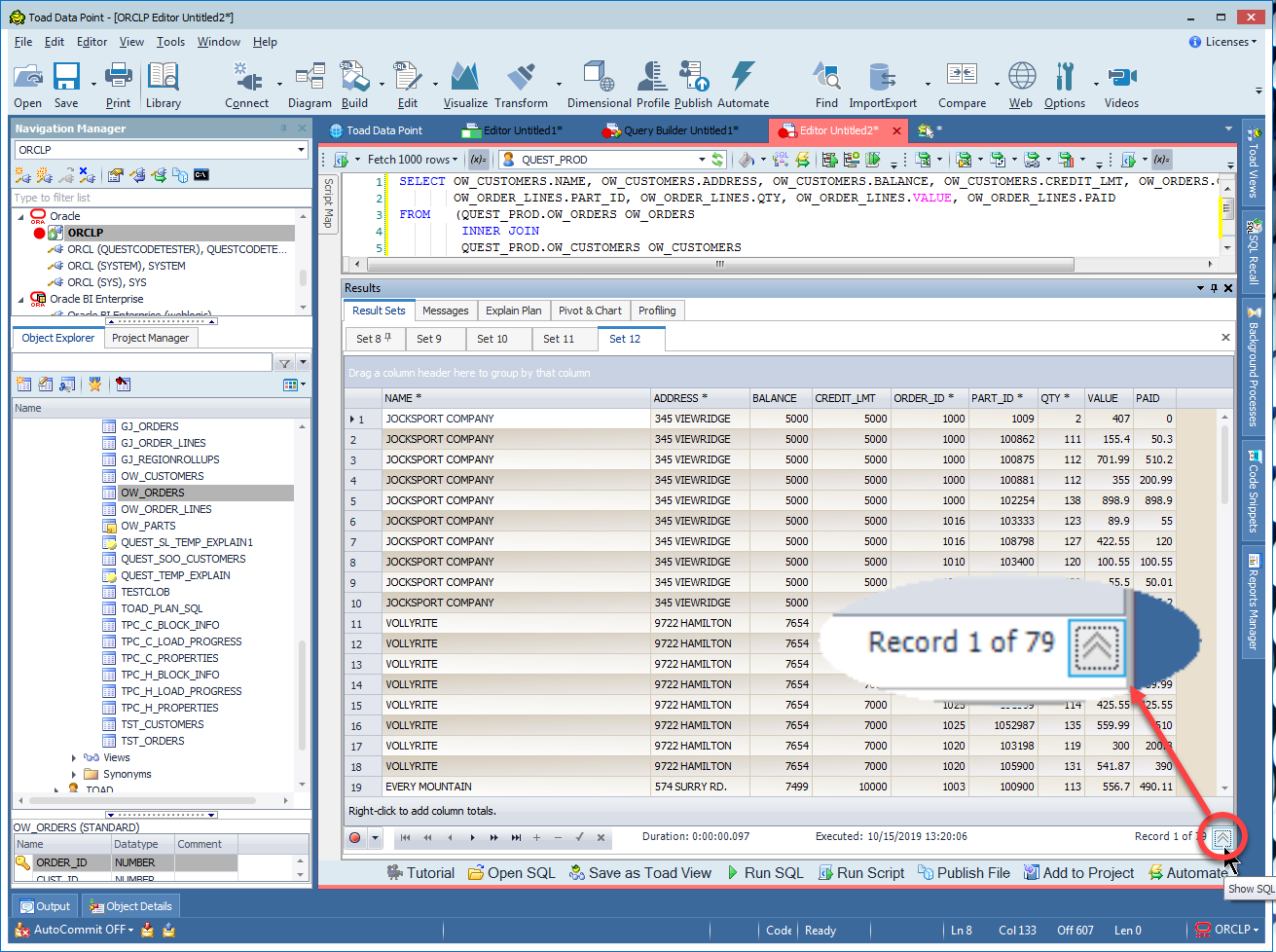Click Run Script button
Image resolution: width=1276 pixels, height=952 pixels.
point(861,873)
